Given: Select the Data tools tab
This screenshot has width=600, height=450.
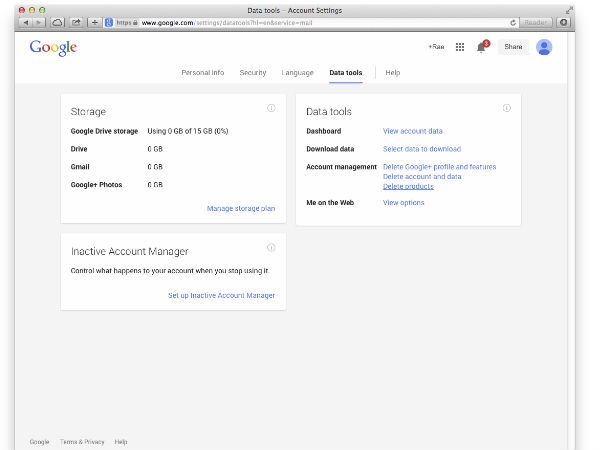Looking at the screenshot, I should pos(346,72).
